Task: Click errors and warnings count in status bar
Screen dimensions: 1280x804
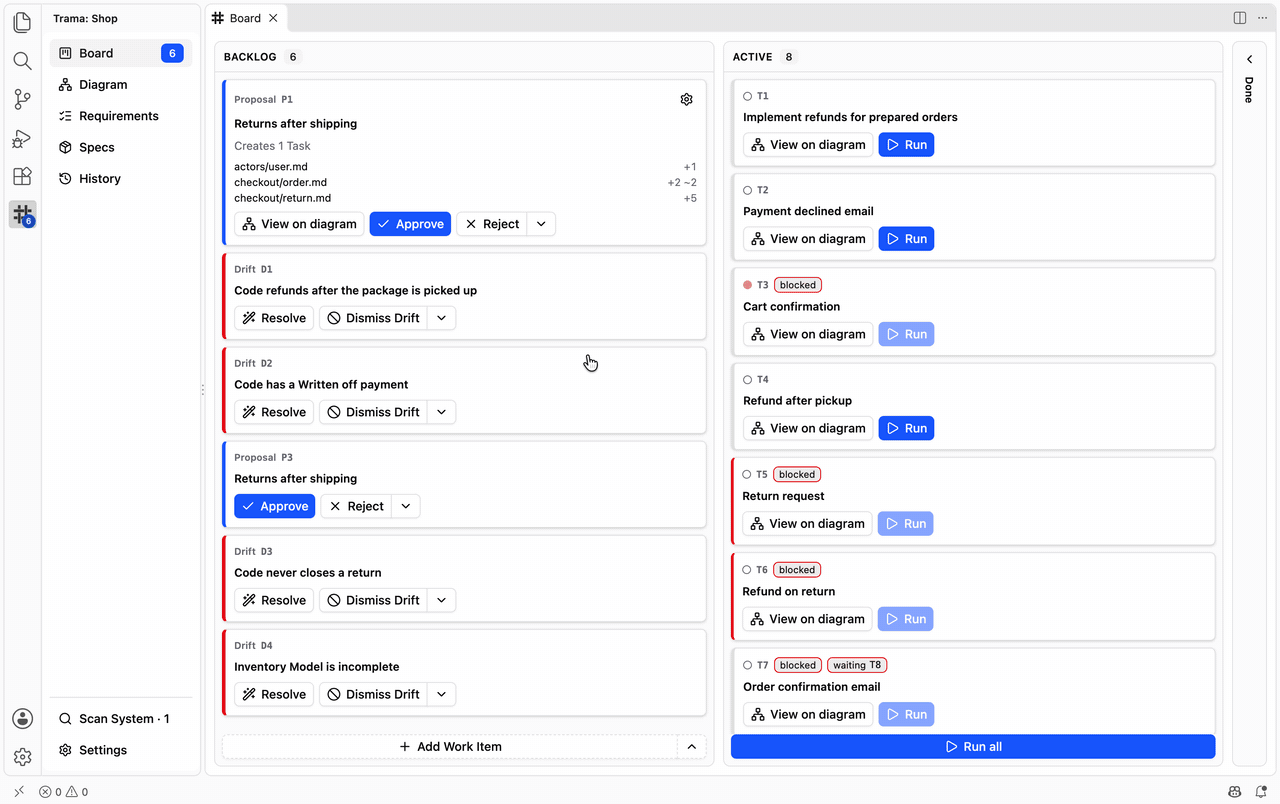Action: (x=64, y=792)
